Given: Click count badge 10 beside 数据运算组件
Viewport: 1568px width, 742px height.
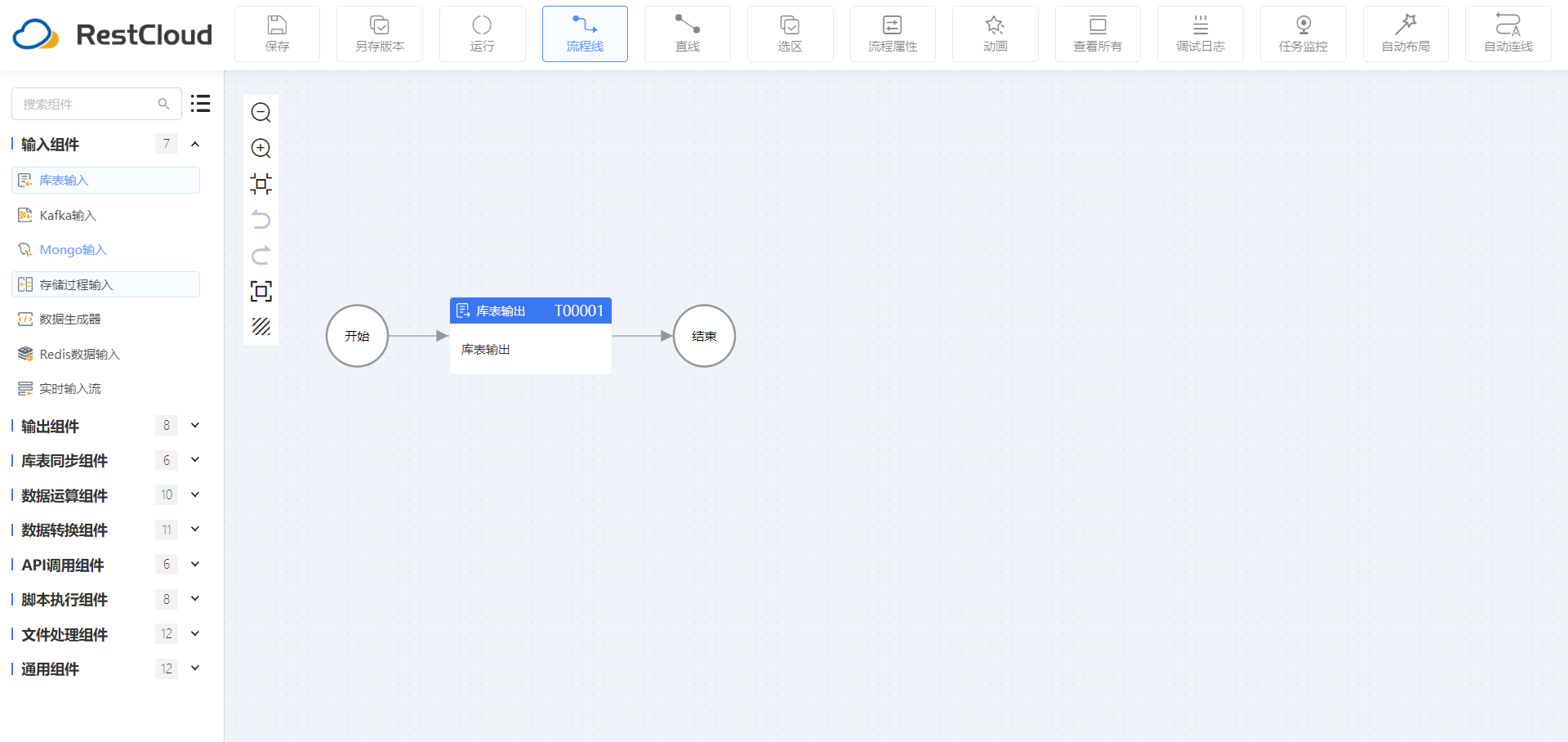Looking at the screenshot, I should (167, 494).
